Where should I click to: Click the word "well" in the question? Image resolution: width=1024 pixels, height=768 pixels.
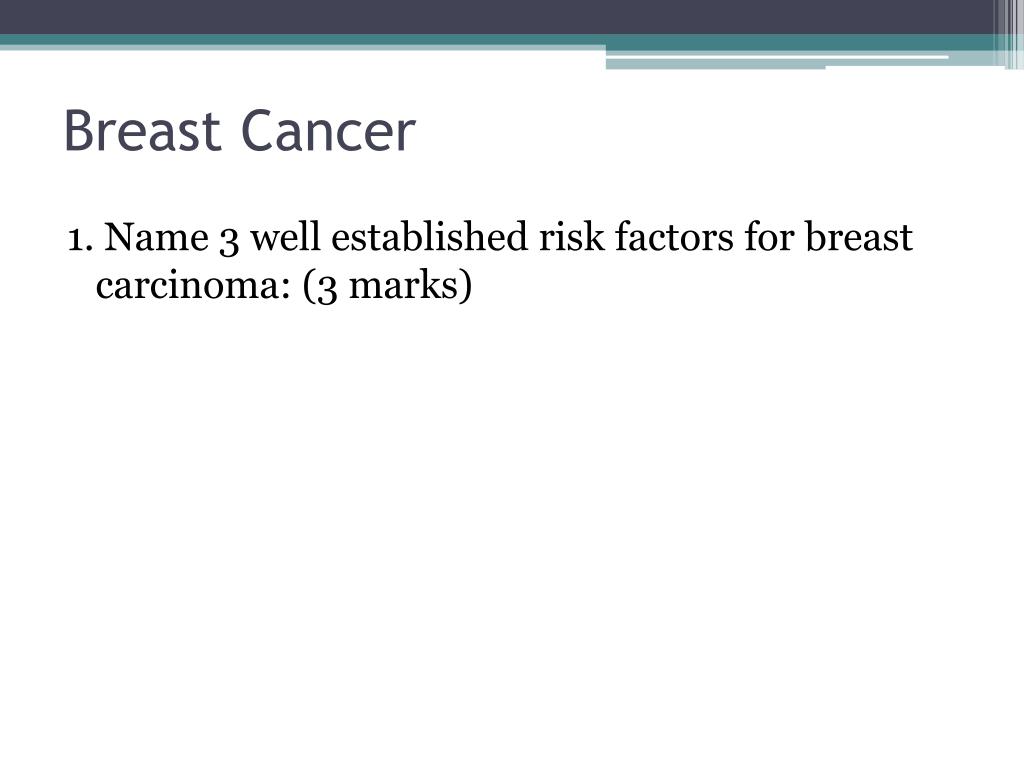tap(285, 236)
